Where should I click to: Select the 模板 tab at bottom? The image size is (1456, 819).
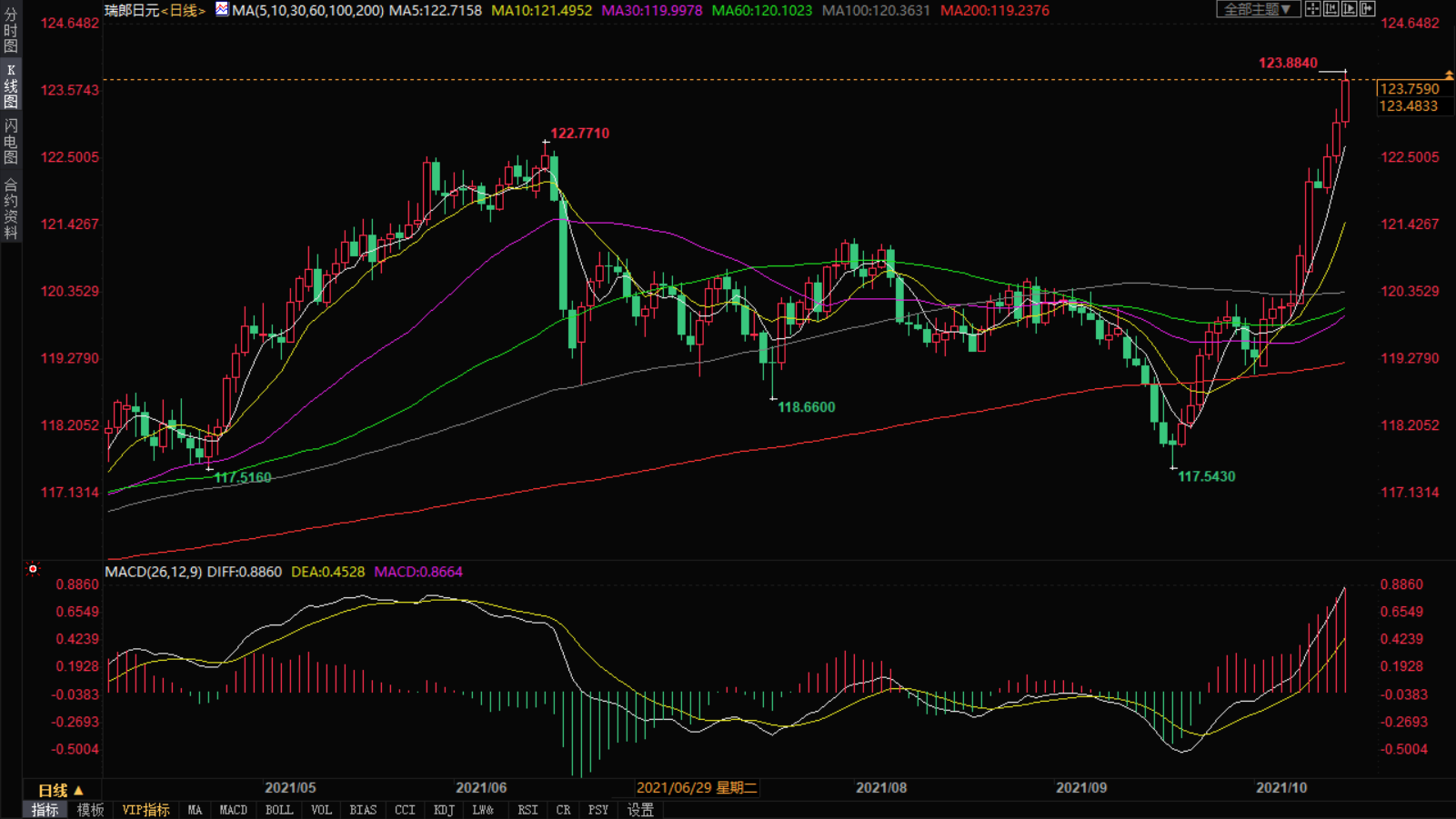pos(90,810)
